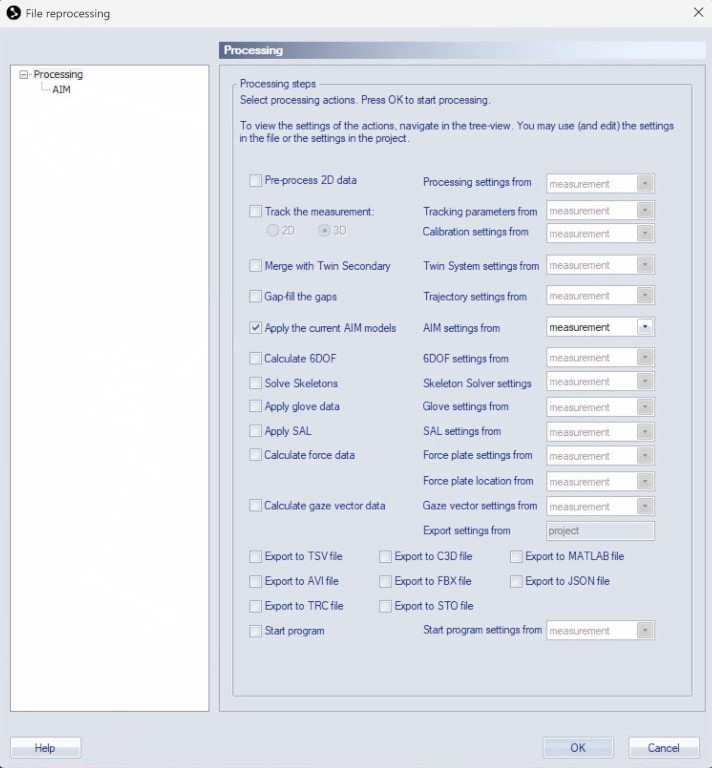Select the Processing tree item

point(58,74)
